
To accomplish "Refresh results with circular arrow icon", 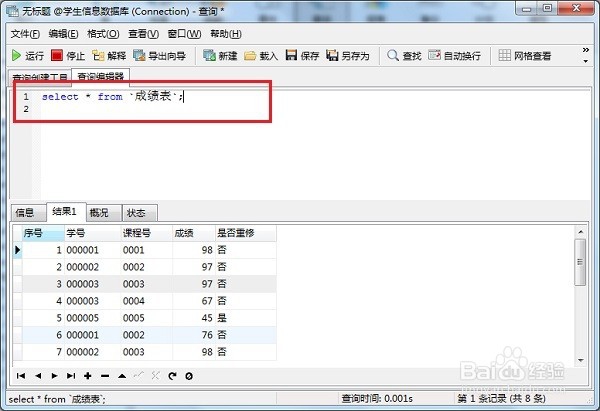I will tap(172, 376).
